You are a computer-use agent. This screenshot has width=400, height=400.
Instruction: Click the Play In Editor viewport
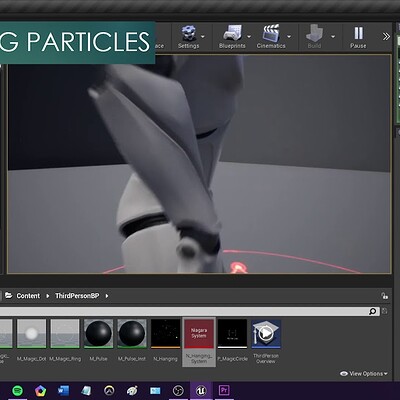click(x=199, y=164)
